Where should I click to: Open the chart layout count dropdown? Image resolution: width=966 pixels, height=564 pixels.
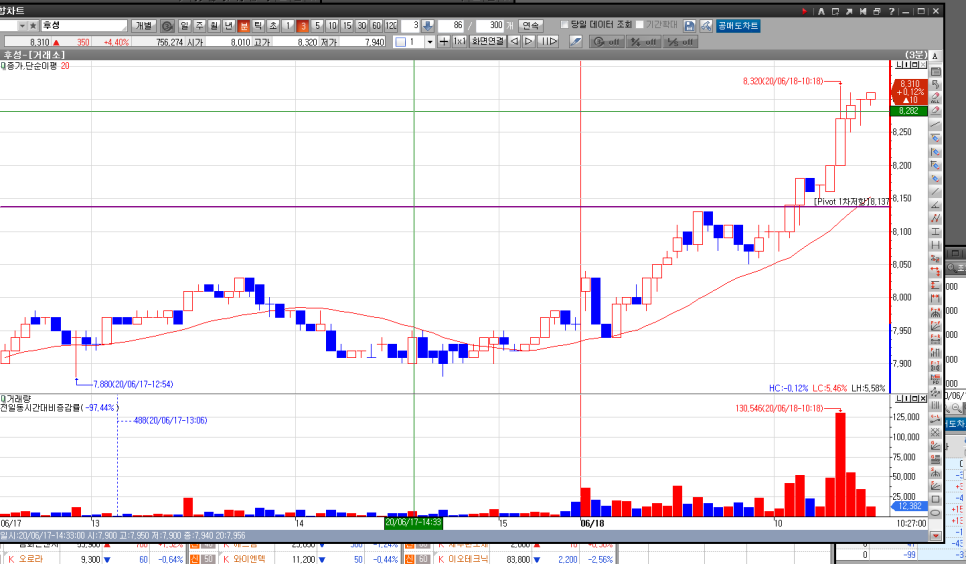429,42
